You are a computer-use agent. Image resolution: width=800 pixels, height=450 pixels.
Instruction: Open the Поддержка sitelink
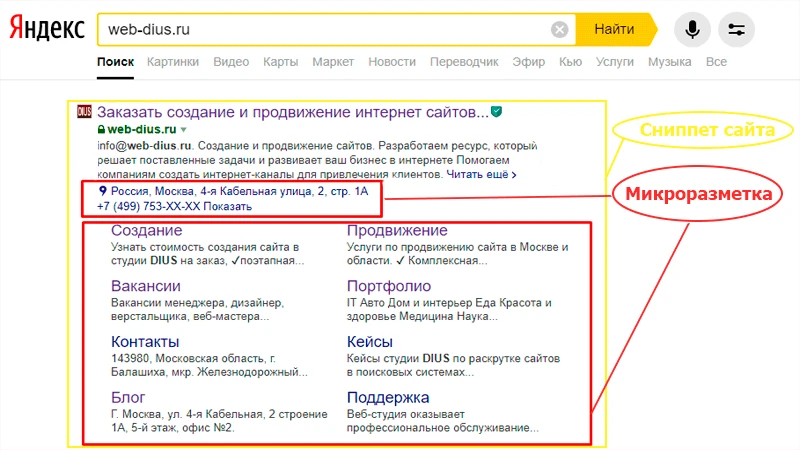point(388,397)
